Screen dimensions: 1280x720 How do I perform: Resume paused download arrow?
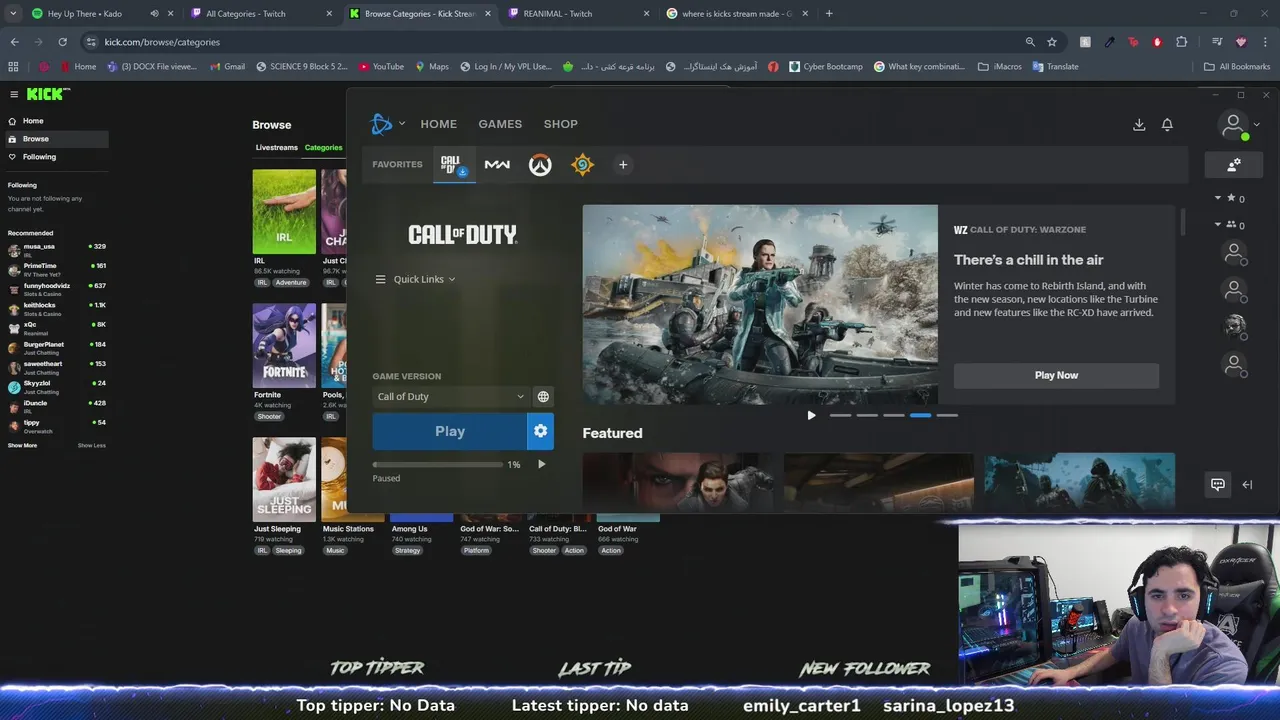tap(542, 464)
